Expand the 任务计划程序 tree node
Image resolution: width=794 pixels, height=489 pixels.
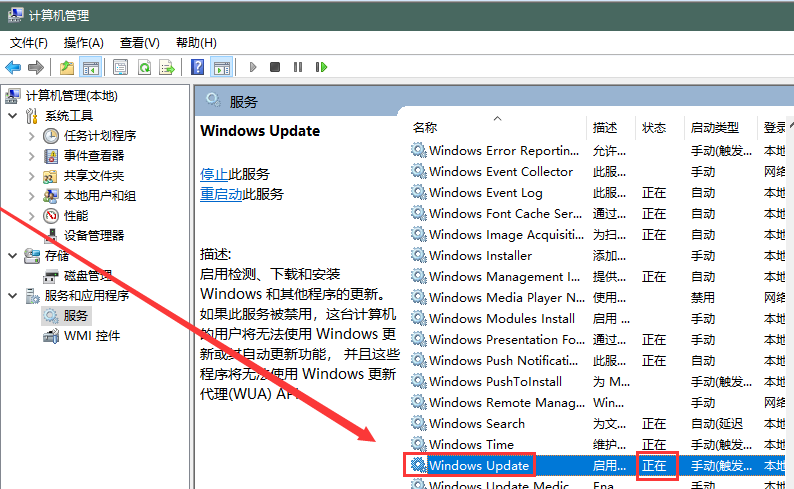pos(31,136)
